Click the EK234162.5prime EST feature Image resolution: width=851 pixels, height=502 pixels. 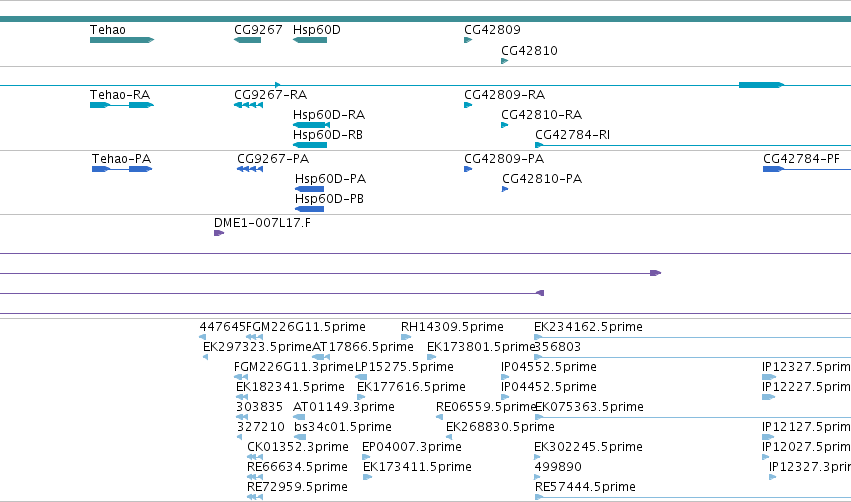[693, 337]
